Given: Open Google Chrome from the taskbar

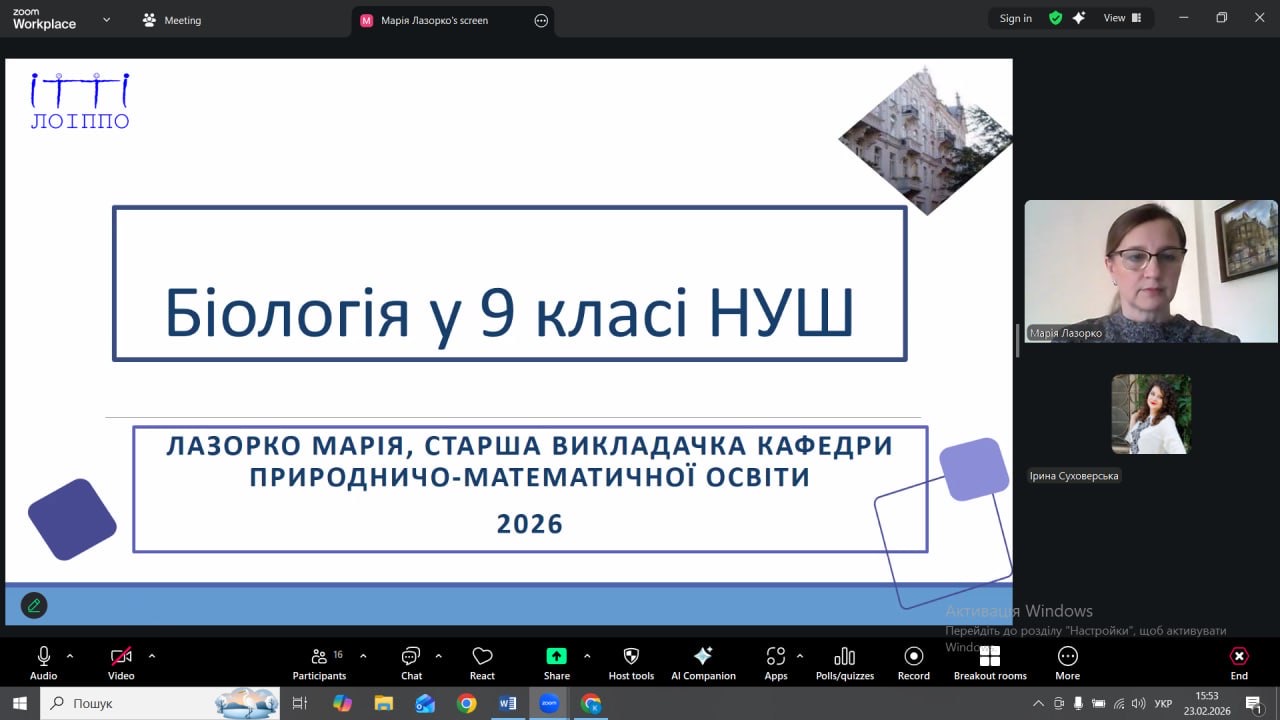Looking at the screenshot, I should click(467, 703).
